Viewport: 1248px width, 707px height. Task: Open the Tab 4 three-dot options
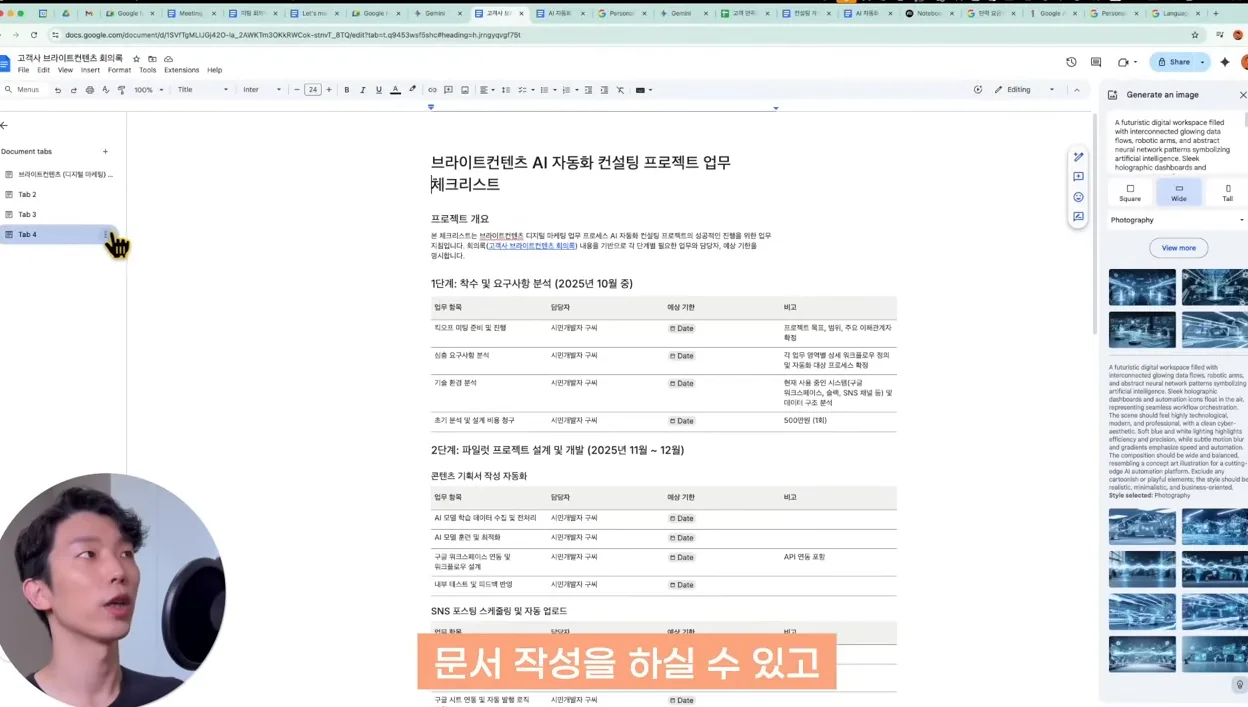point(105,235)
